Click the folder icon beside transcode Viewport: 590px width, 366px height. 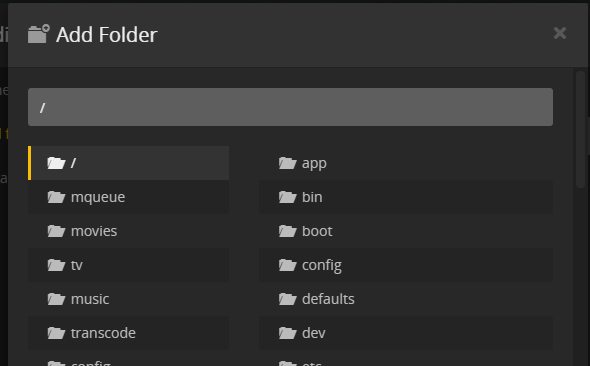pyautogui.click(x=56, y=333)
